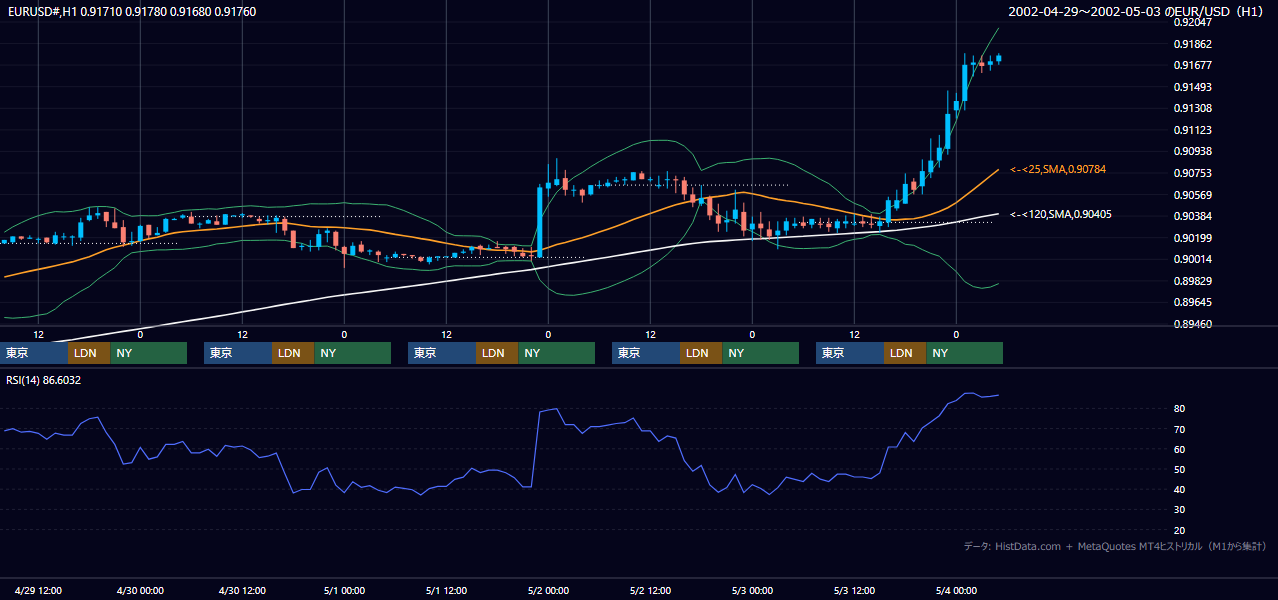
Task: Click the 5/1 12:00 time label
Action: click(x=447, y=590)
